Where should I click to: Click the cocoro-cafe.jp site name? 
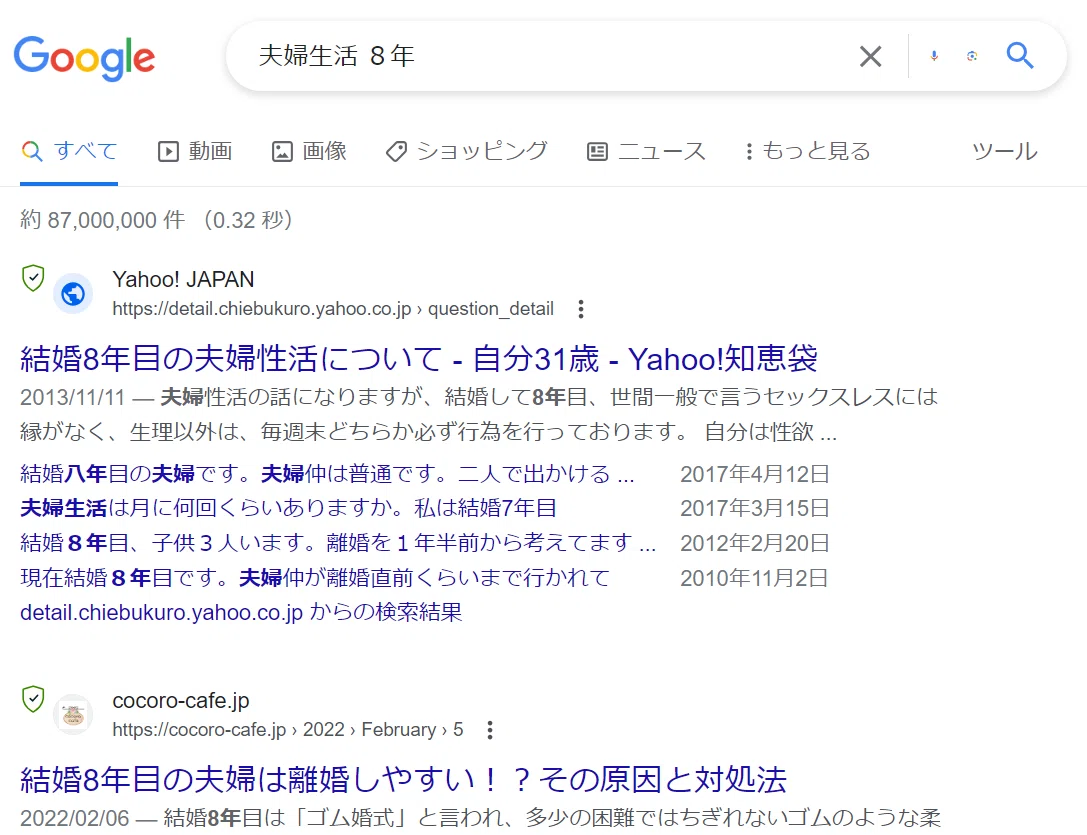[181, 700]
